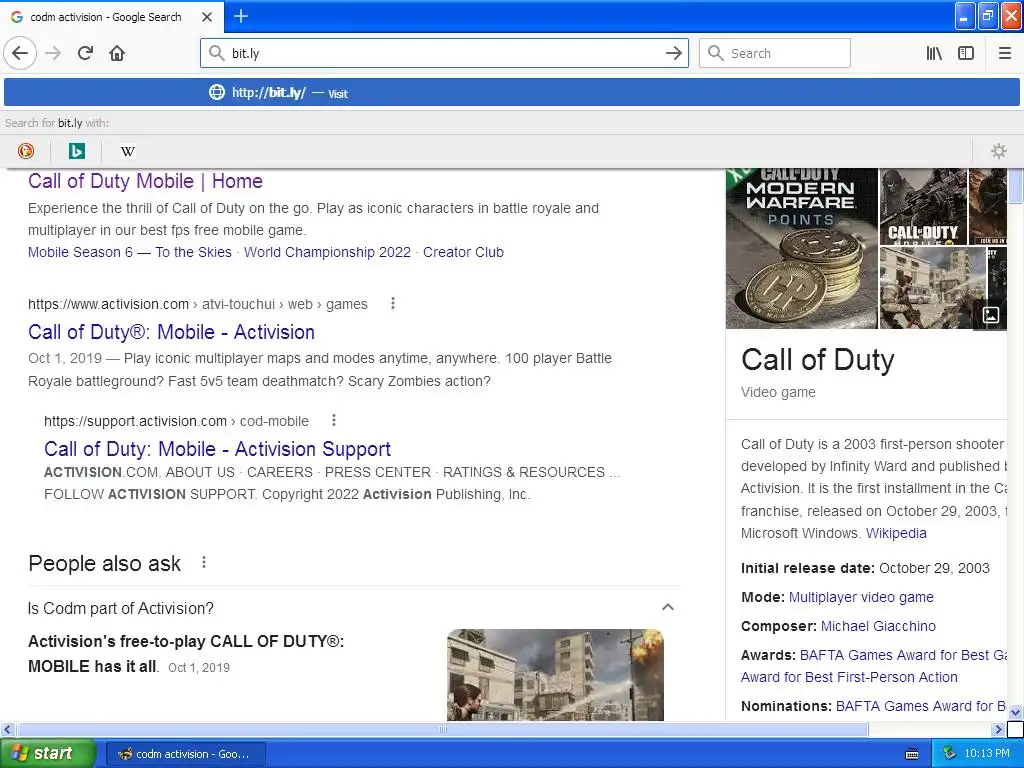
Task: Collapse the Is Codm part of Activision question
Action: [x=667, y=607]
